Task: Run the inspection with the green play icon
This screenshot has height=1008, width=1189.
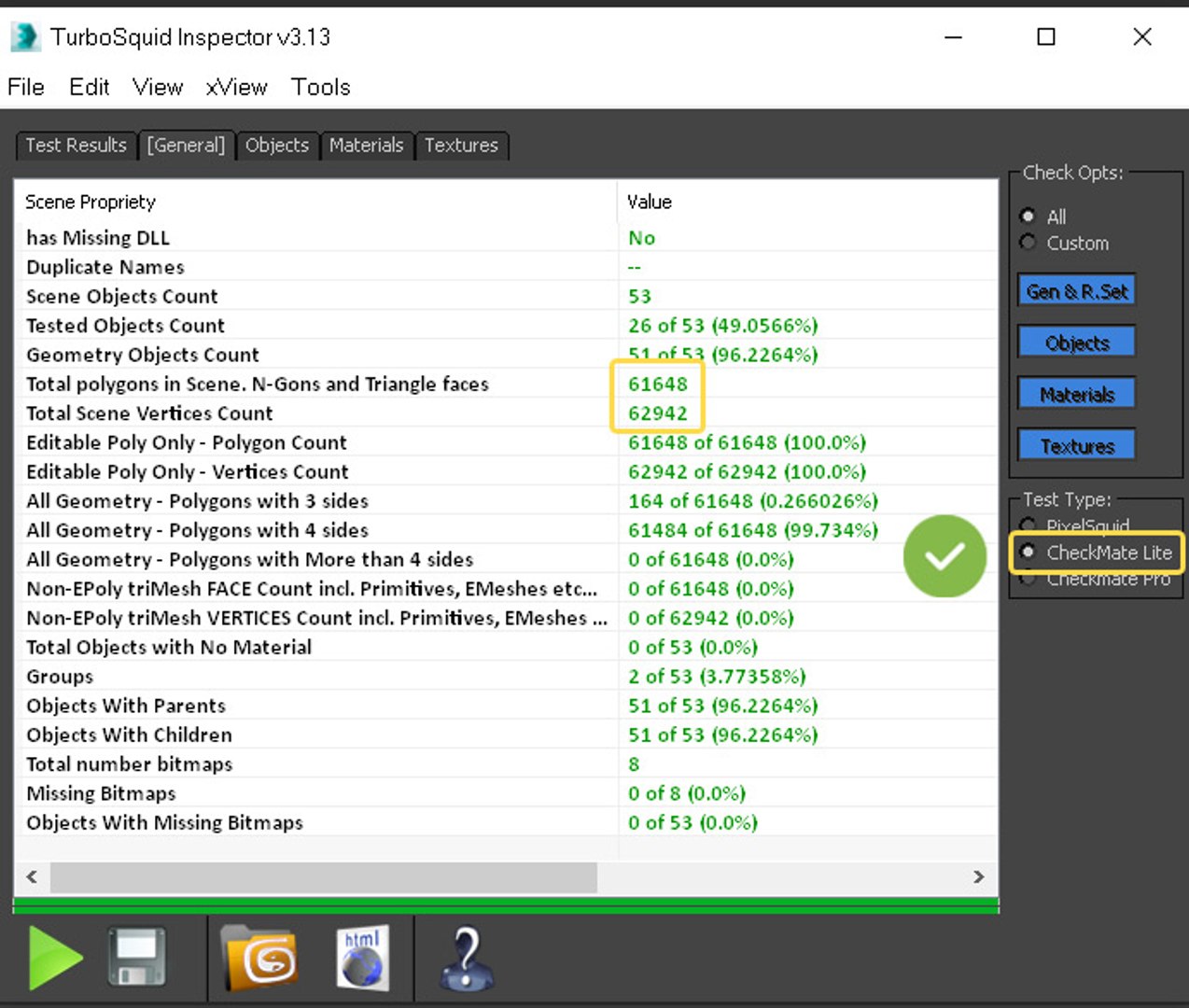Action: click(x=54, y=958)
